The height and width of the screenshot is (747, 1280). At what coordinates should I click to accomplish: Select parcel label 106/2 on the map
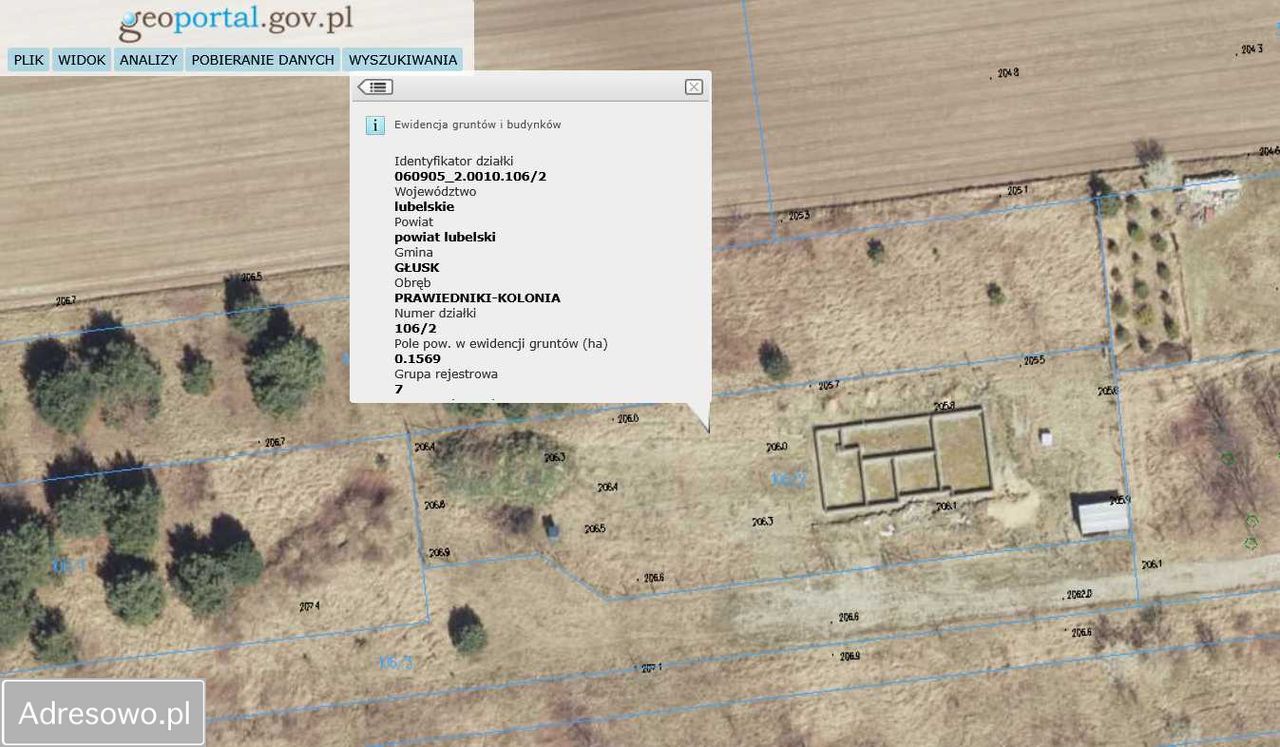pyautogui.click(x=788, y=480)
